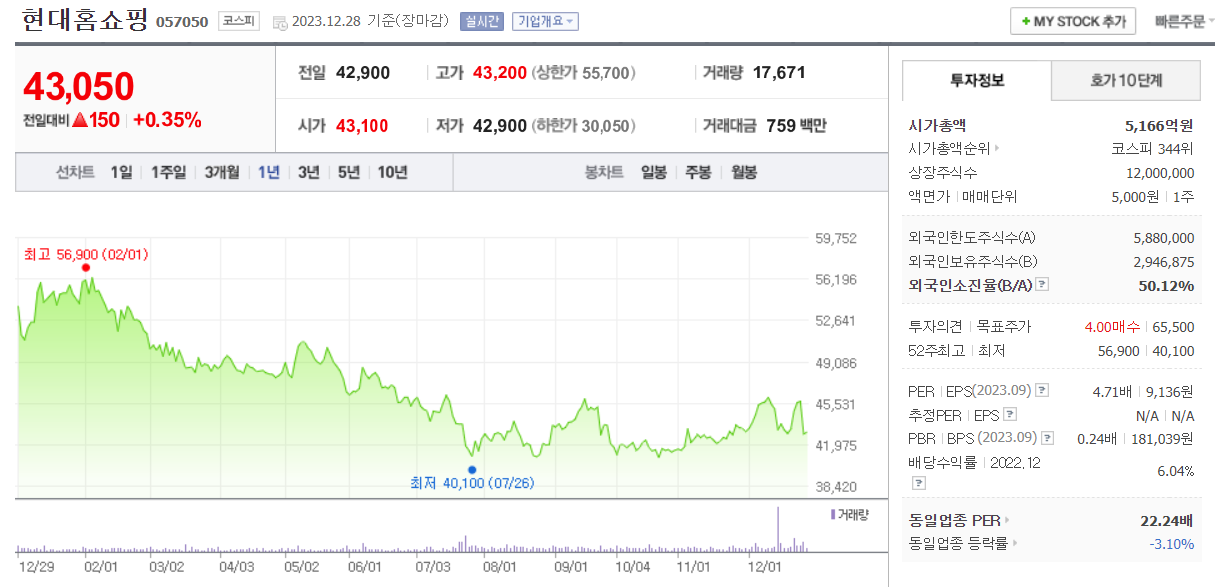The width and height of the screenshot is (1219, 587).
Task: Click the target price 65,500
Action: tap(1174, 327)
